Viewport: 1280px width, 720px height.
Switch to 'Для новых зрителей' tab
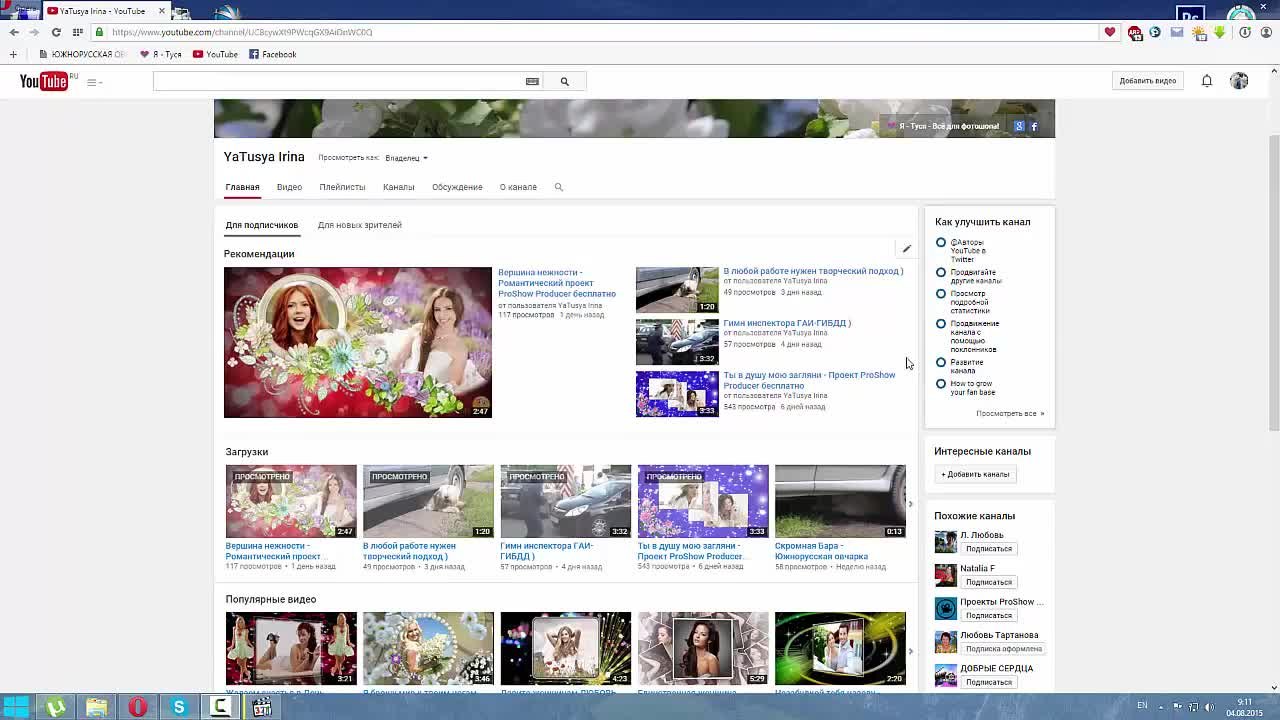pyautogui.click(x=359, y=225)
